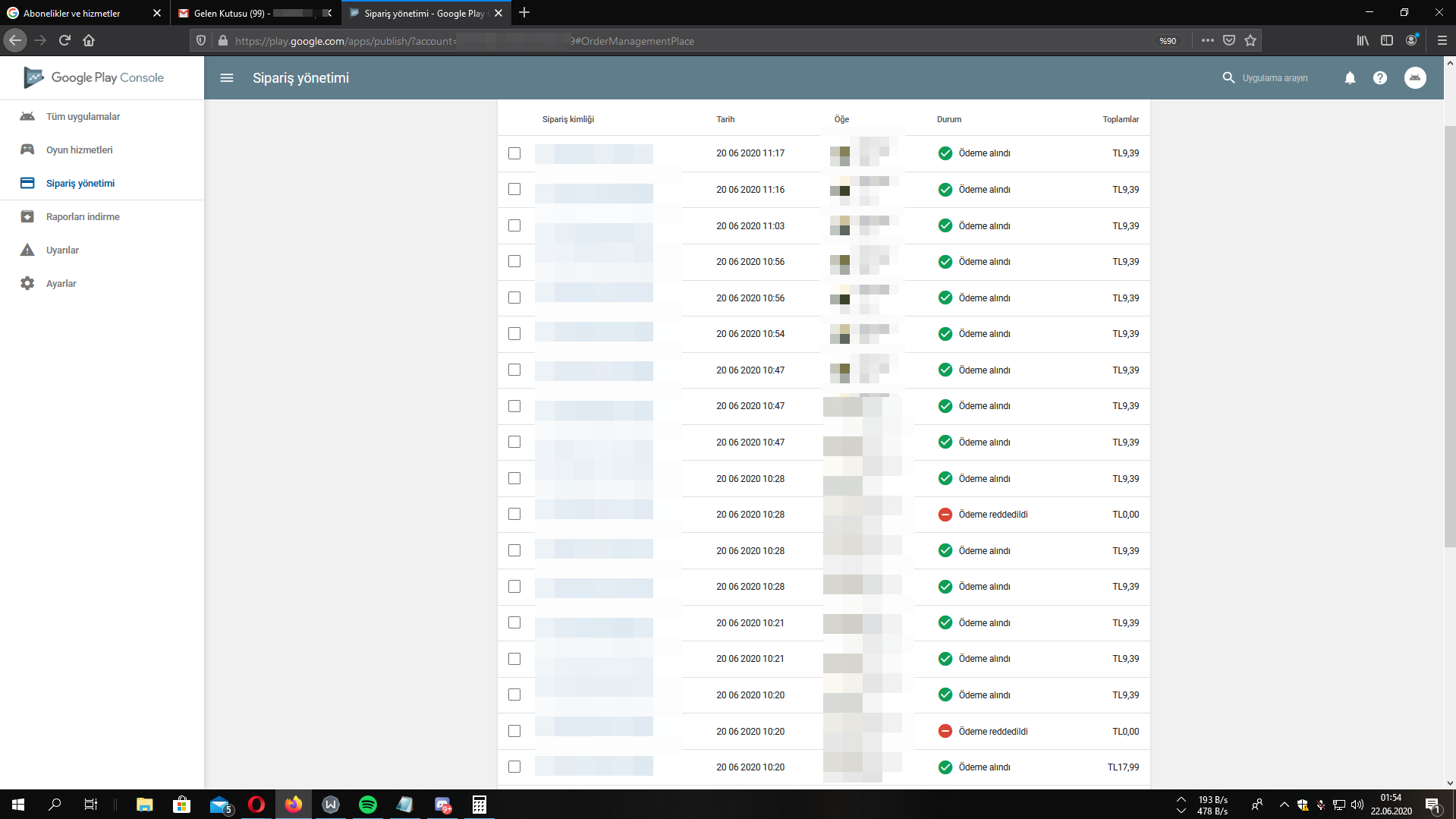Open Firefox application menu button

pos(1442,40)
